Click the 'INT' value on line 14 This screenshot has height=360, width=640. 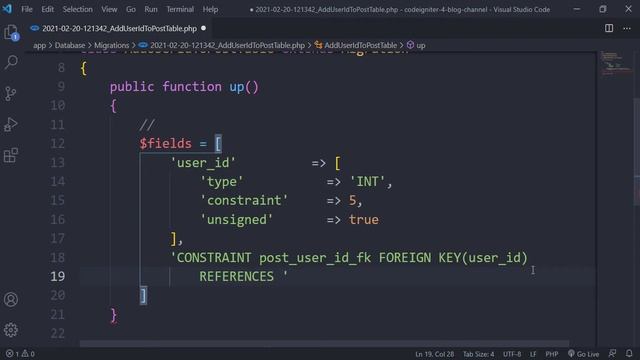[367, 181]
